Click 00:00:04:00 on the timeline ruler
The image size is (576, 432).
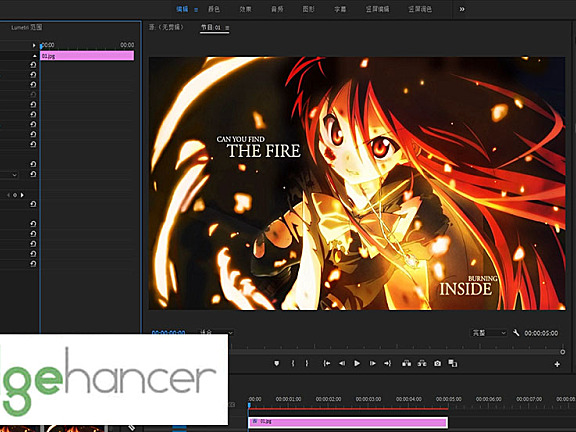click(x=408, y=399)
